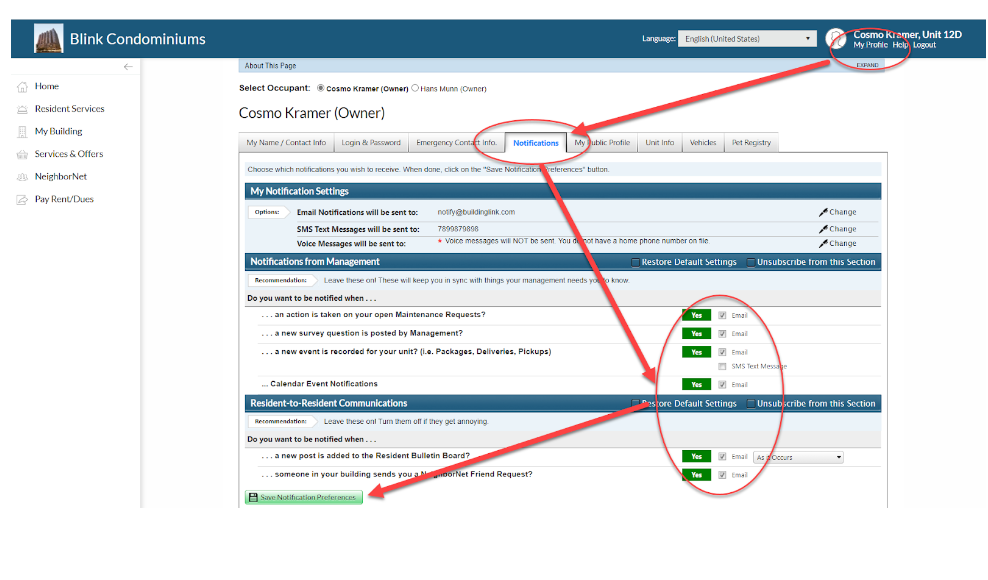Click the Pay Rent/Dues icon

(x=22, y=200)
